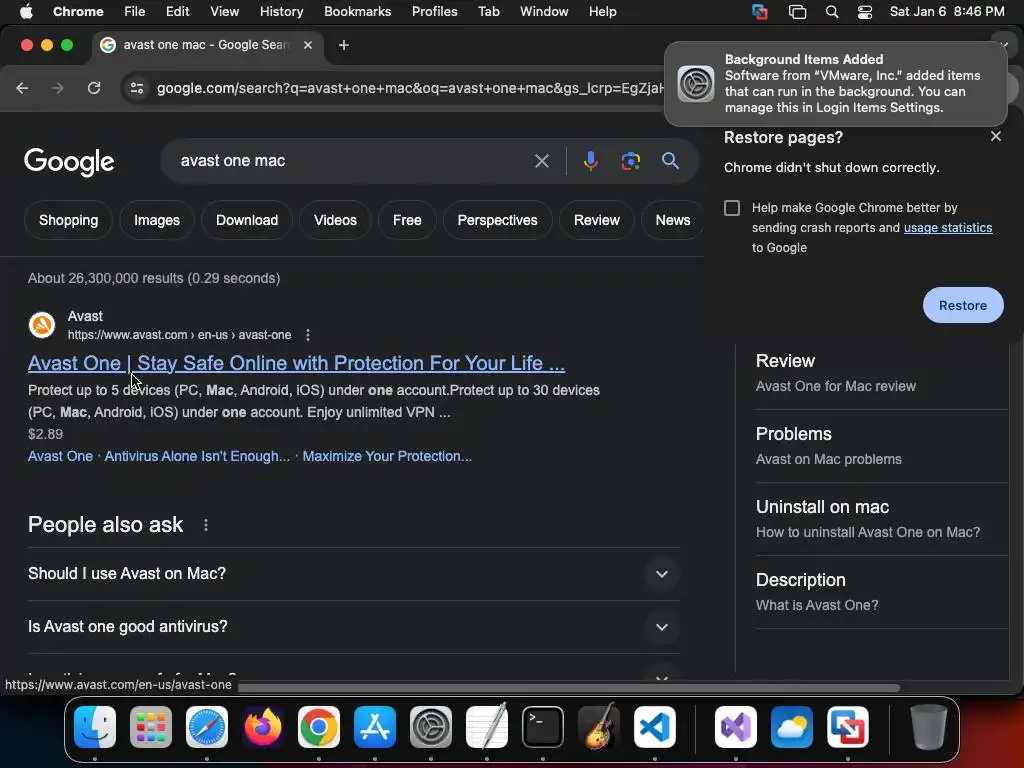Open the Profiles menu
The width and height of the screenshot is (1024, 768).
coord(434,12)
